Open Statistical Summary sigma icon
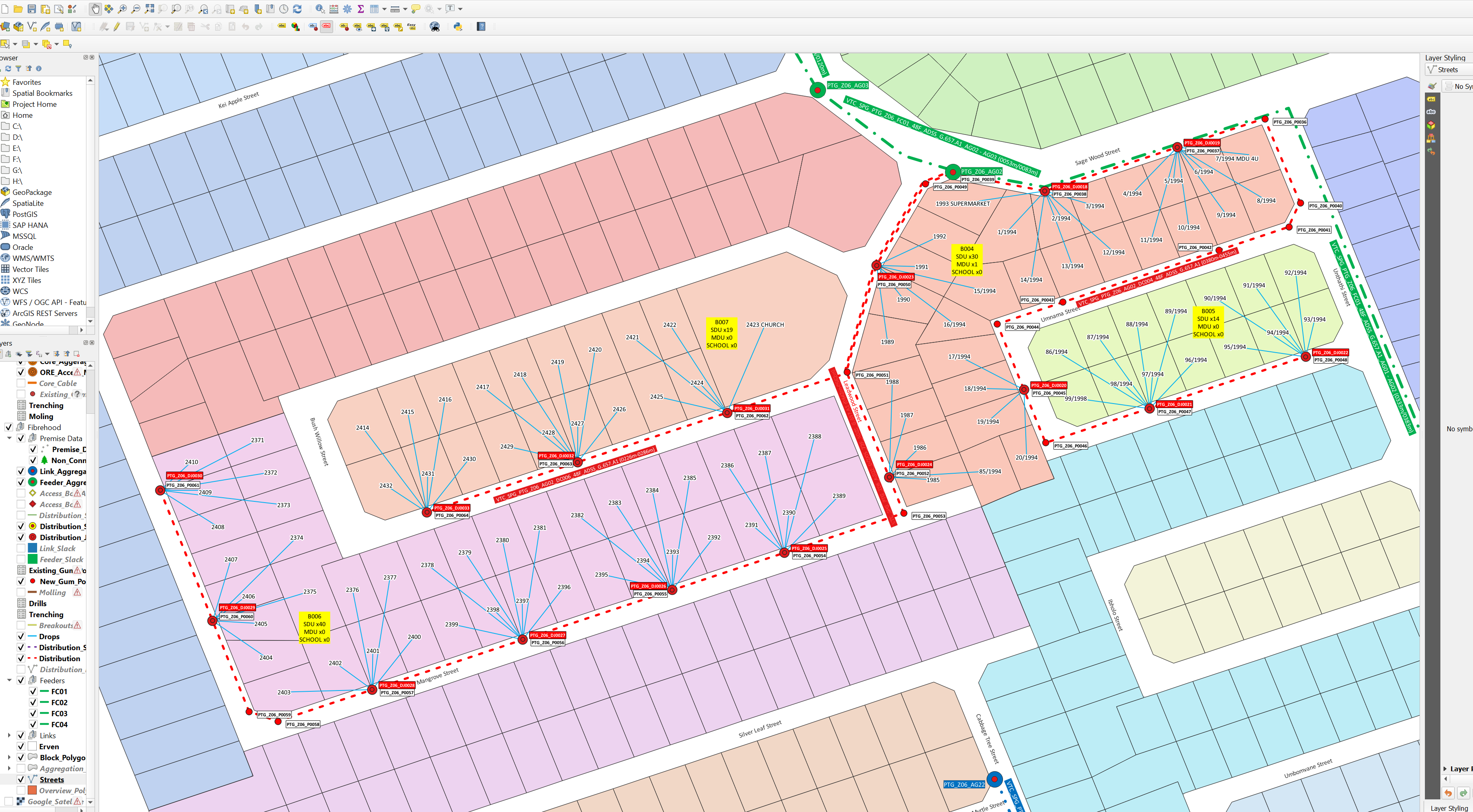 (x=361, y=9)
